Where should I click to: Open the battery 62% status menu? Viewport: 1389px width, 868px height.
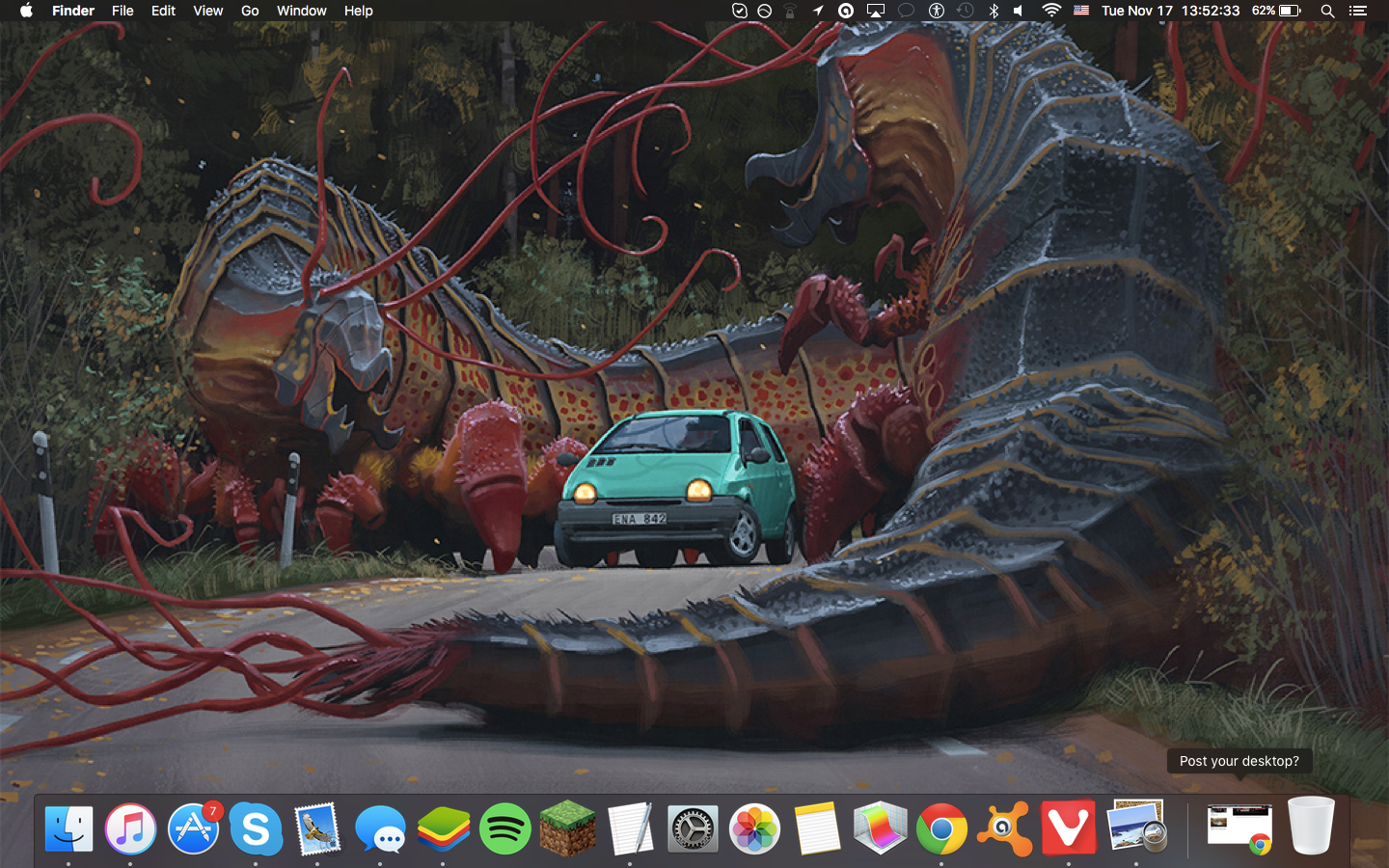click(1276, 11)
